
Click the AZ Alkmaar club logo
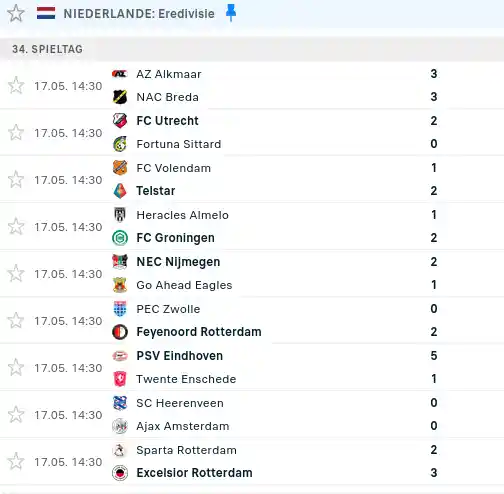(x=120, y=74)
